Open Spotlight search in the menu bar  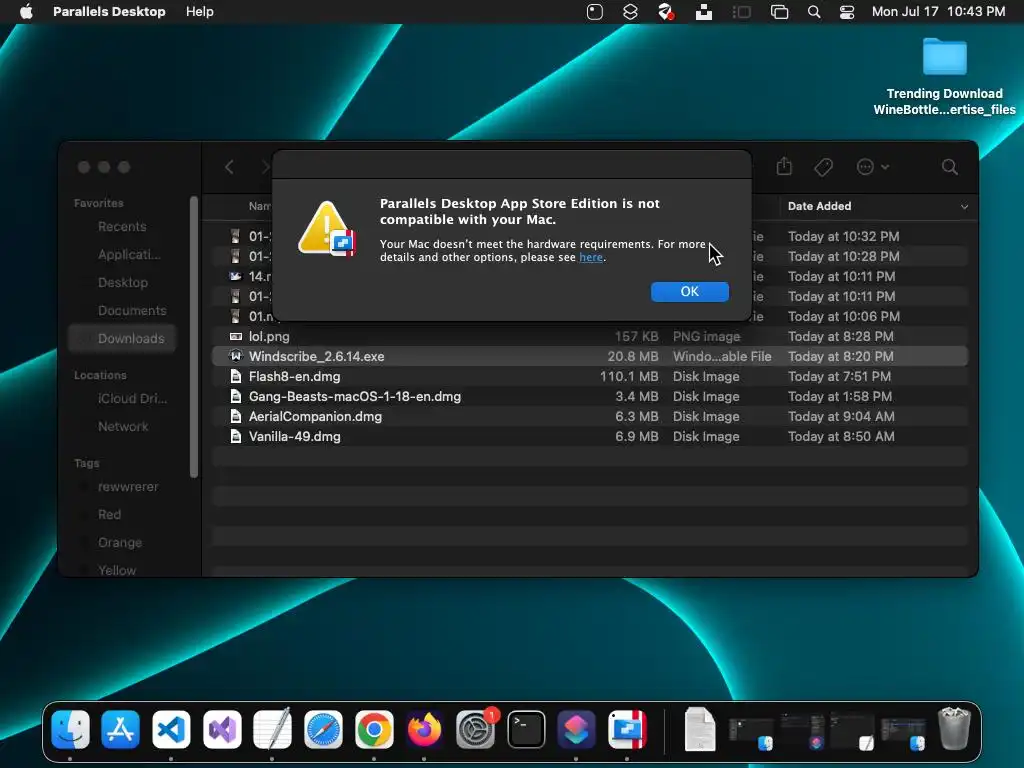[x=814, y=12]
